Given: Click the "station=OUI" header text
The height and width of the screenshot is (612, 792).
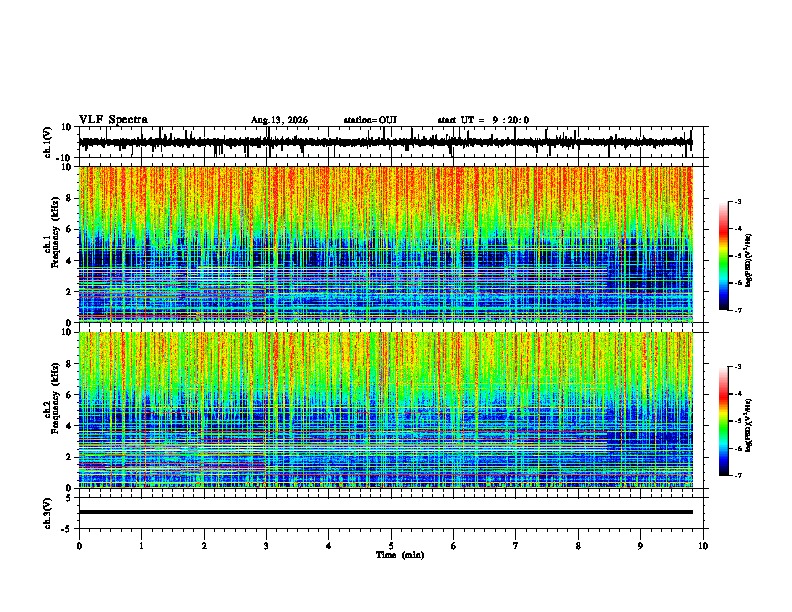Looking at the screenshot, I should pos(370,120).
